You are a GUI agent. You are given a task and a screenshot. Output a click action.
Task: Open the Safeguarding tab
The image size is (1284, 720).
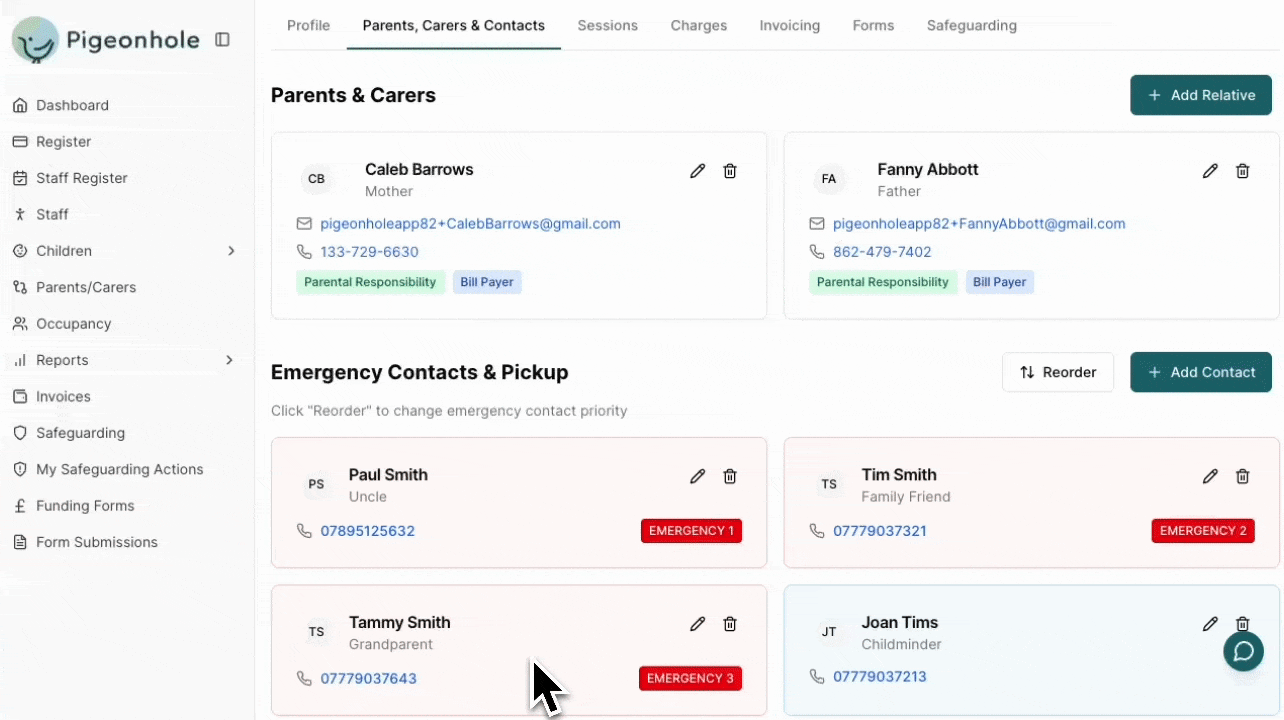tap(971, 26)
